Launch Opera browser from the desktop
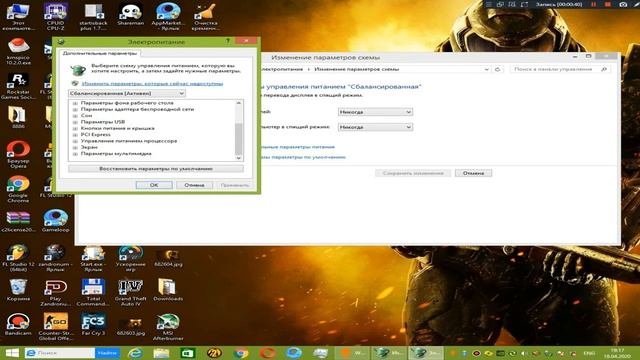The width and height of the screenshot is (640, 360). point(18,154)
